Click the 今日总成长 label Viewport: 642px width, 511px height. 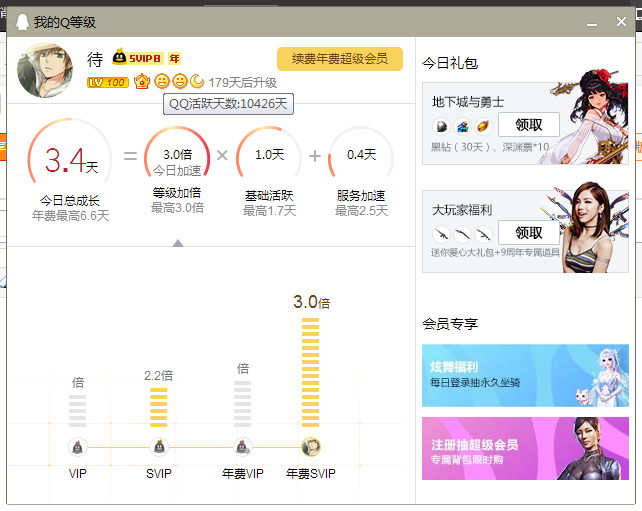coord(70,201)
